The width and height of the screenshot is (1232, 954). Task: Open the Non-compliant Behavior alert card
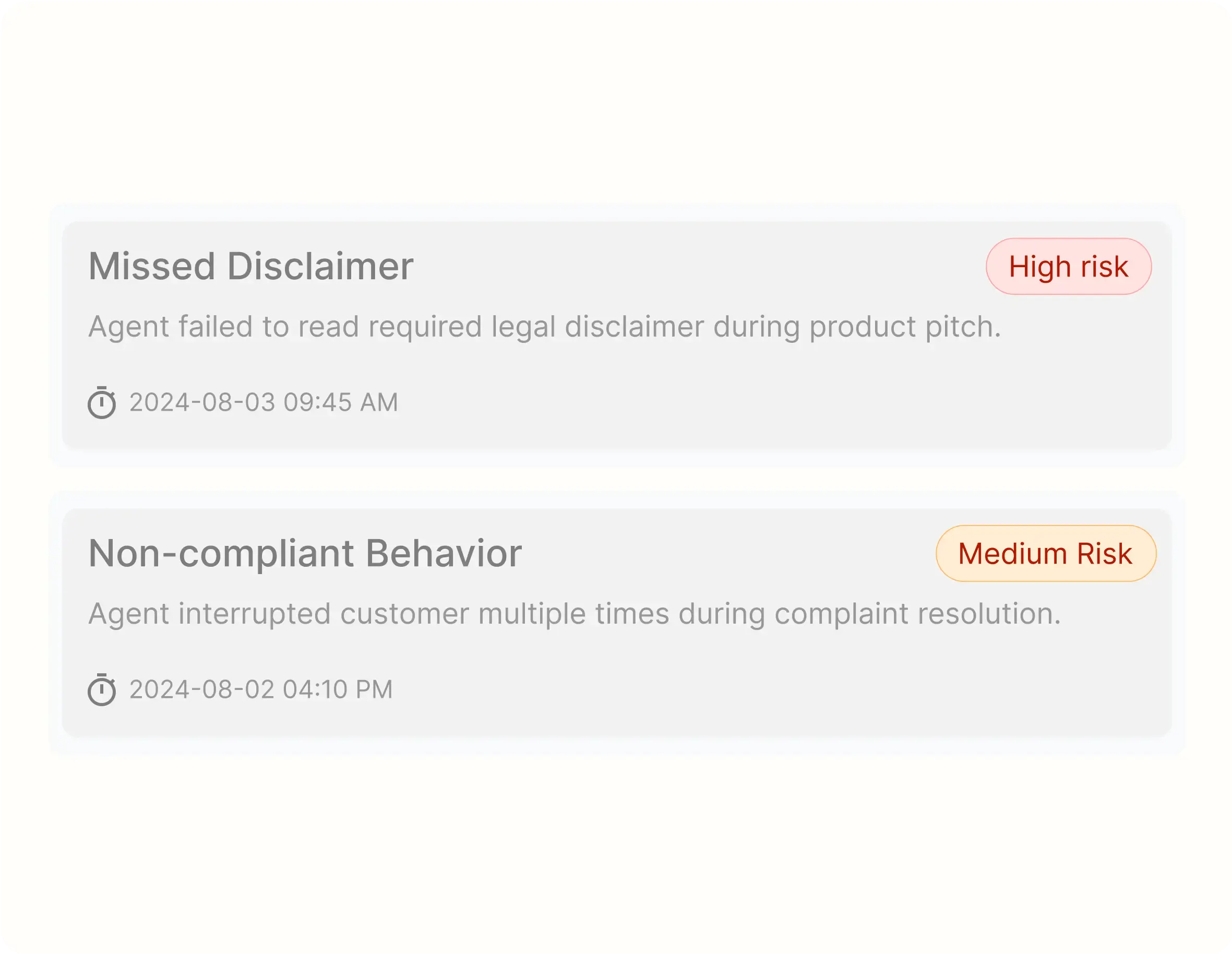[617, 623]
